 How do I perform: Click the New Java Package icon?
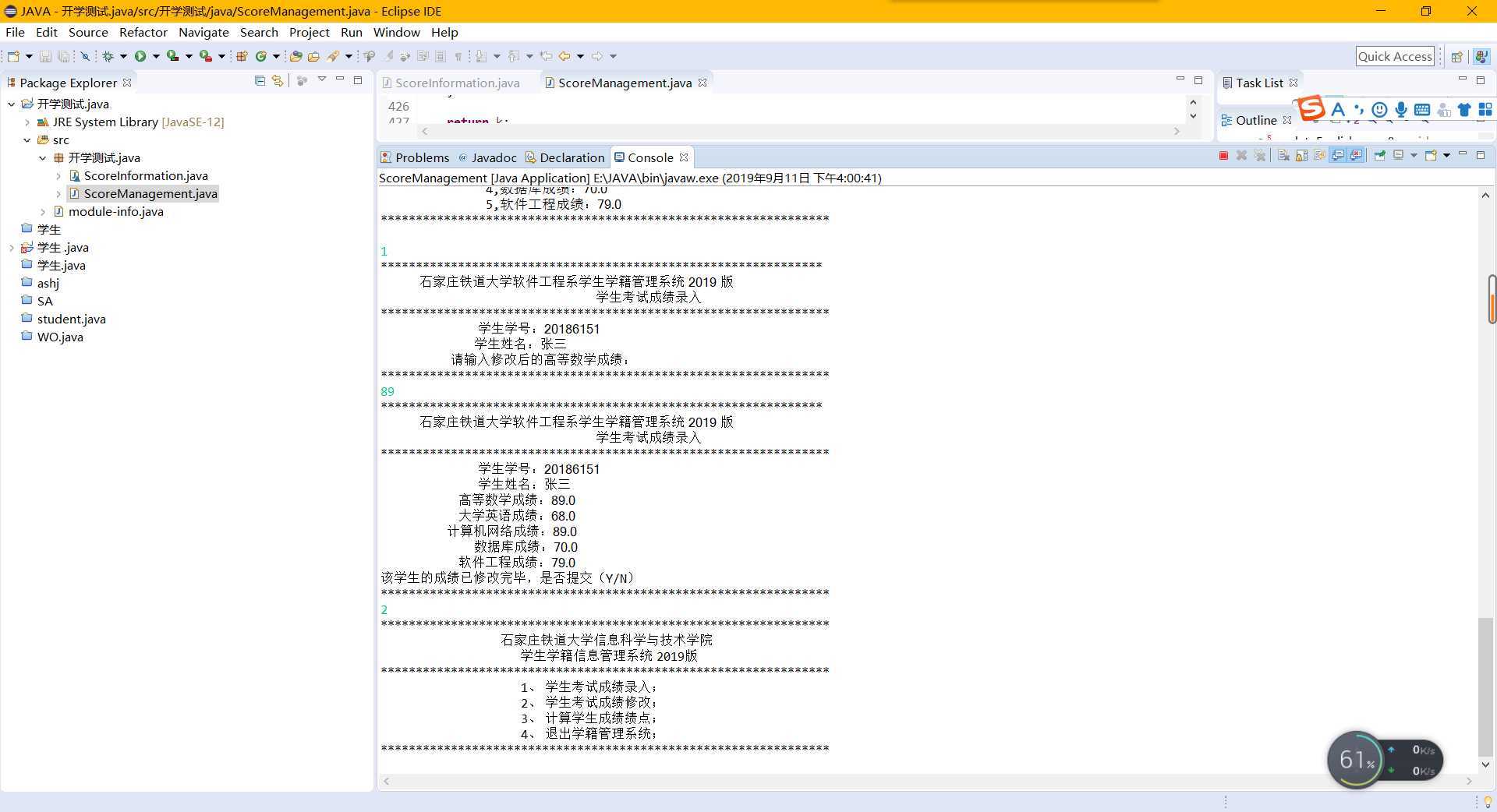242,56
